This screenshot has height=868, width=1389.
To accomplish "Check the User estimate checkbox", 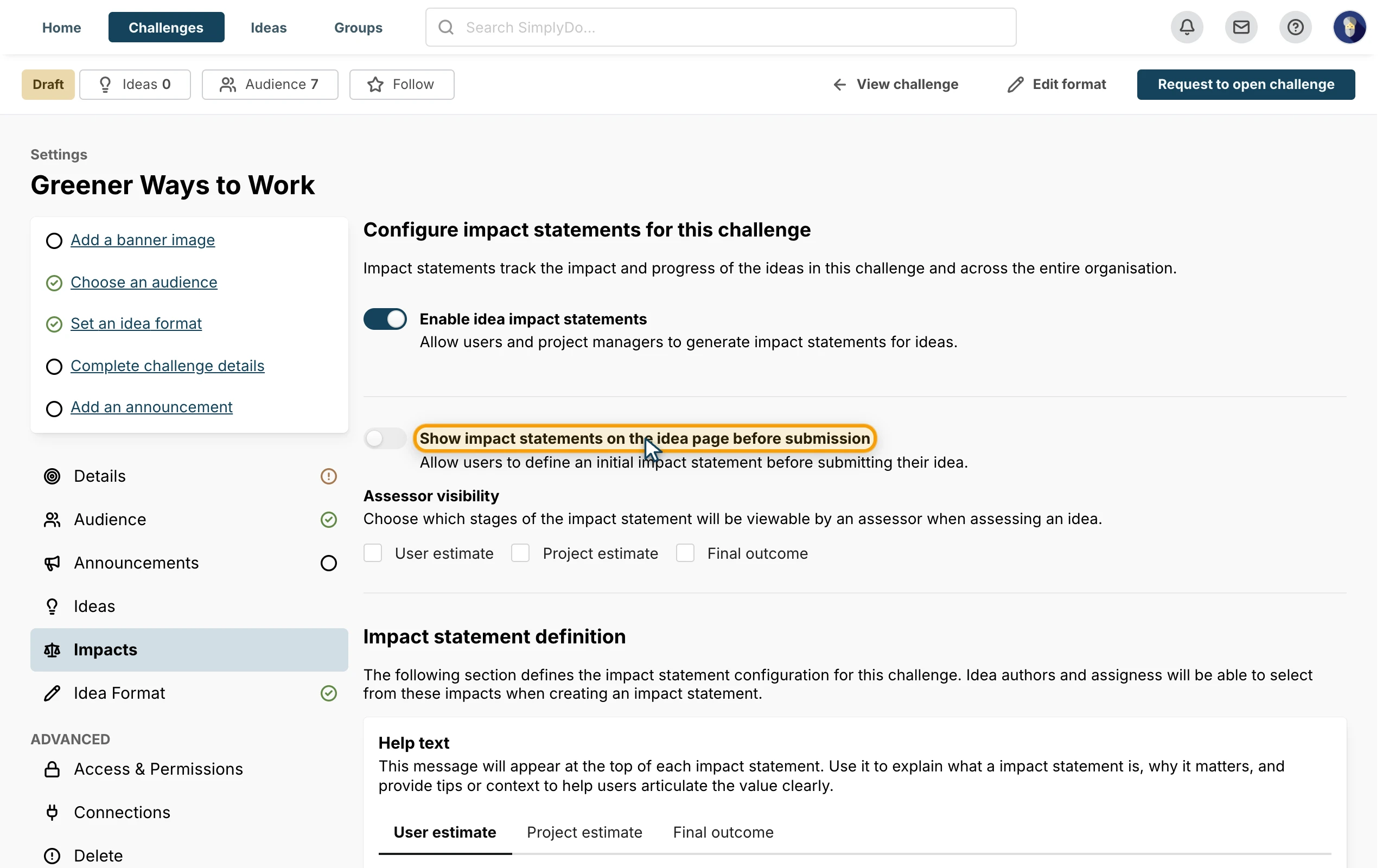I will (x=373, y=553).
